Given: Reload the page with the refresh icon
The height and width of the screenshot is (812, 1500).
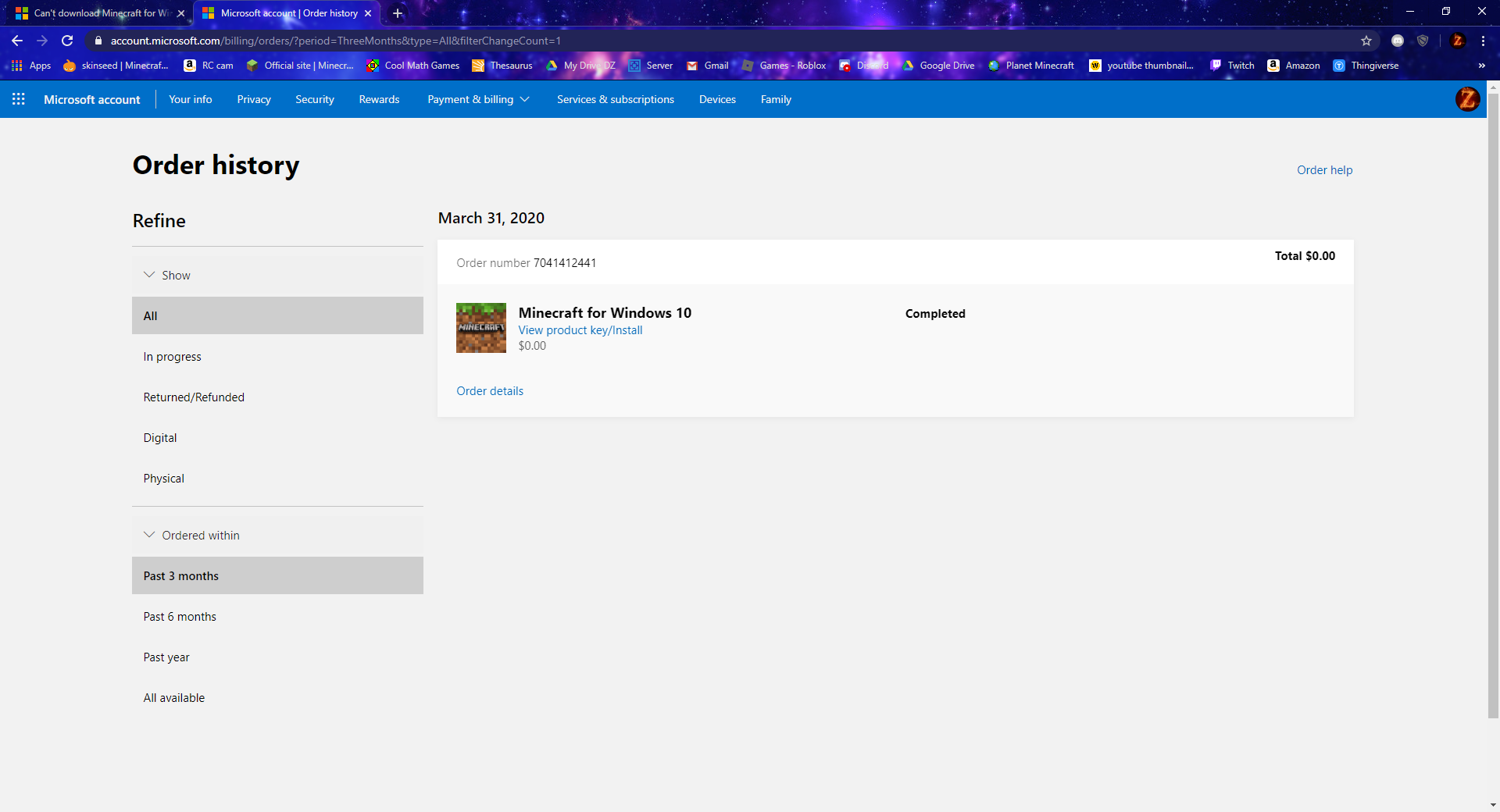Looking at the screenshot, I should pos(67,41).
